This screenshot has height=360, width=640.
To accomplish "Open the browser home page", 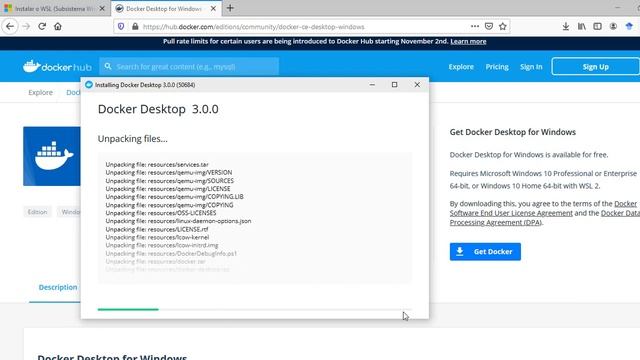I will click(58, 27).
